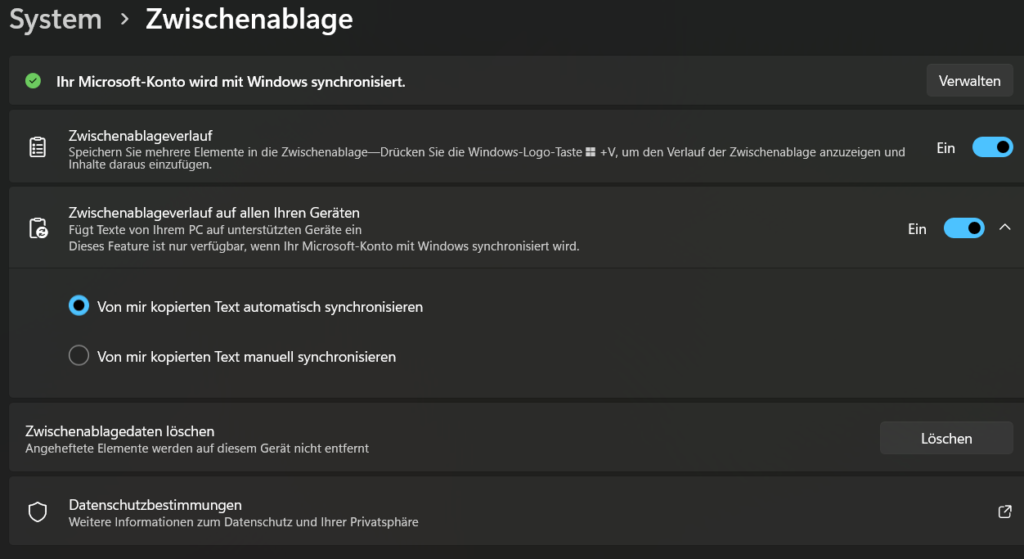1024x559 pixels.
Task: Click the Zwischenablageverlauf auf allen Ihren Geräten heading
Action: coord(214,213)
